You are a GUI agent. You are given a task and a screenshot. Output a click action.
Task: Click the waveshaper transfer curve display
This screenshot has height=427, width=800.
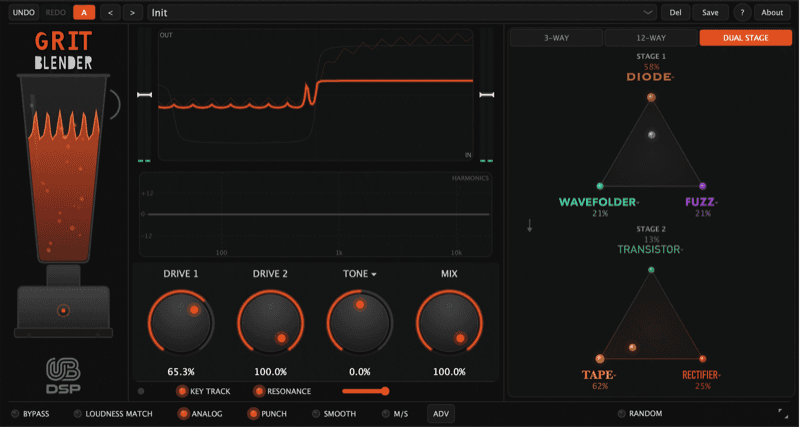[315, 95]
